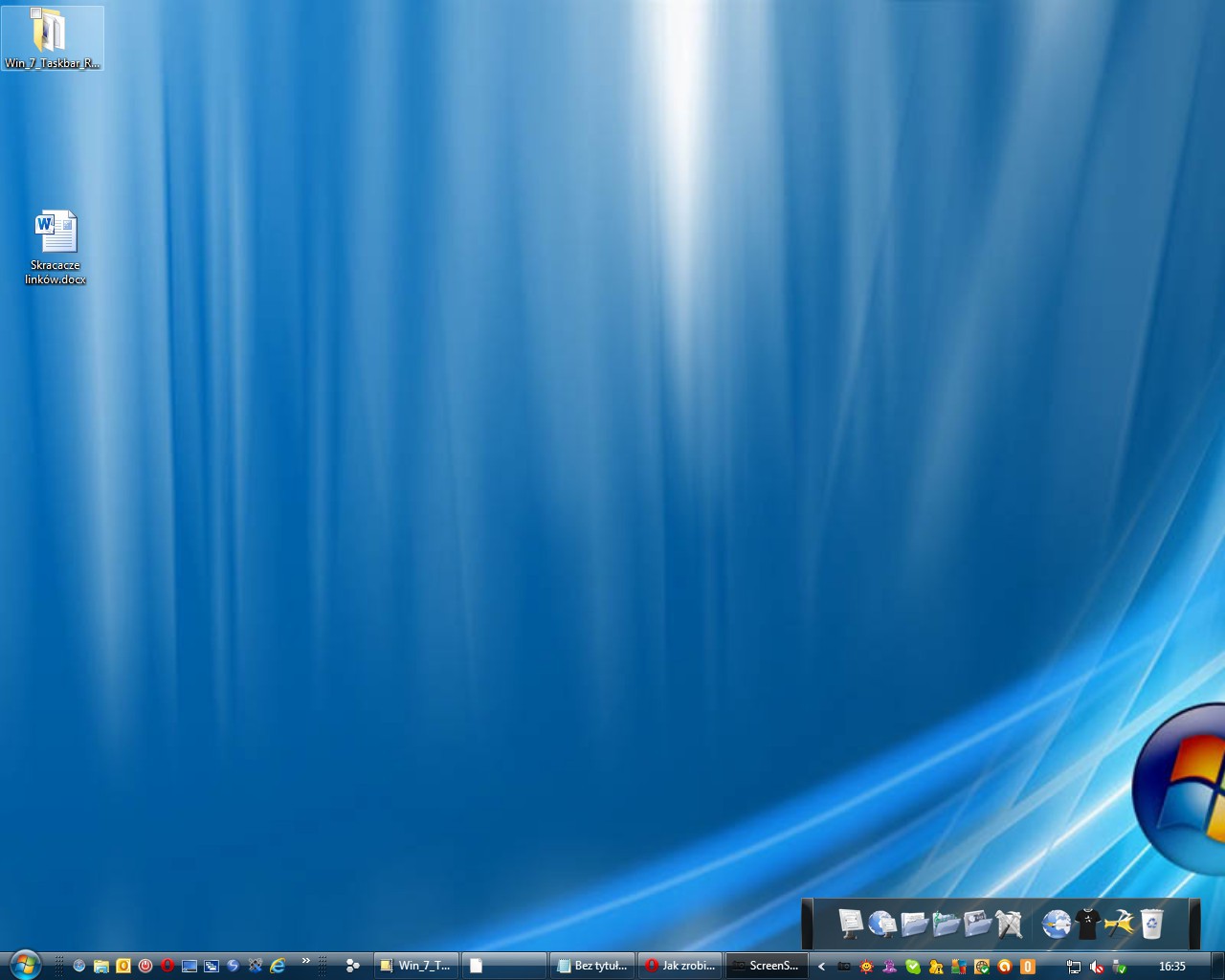Click the taskbar clock showing 16:35
Image resolution: width=1225 pixels, height=980 pixels.
point(1171,967)
